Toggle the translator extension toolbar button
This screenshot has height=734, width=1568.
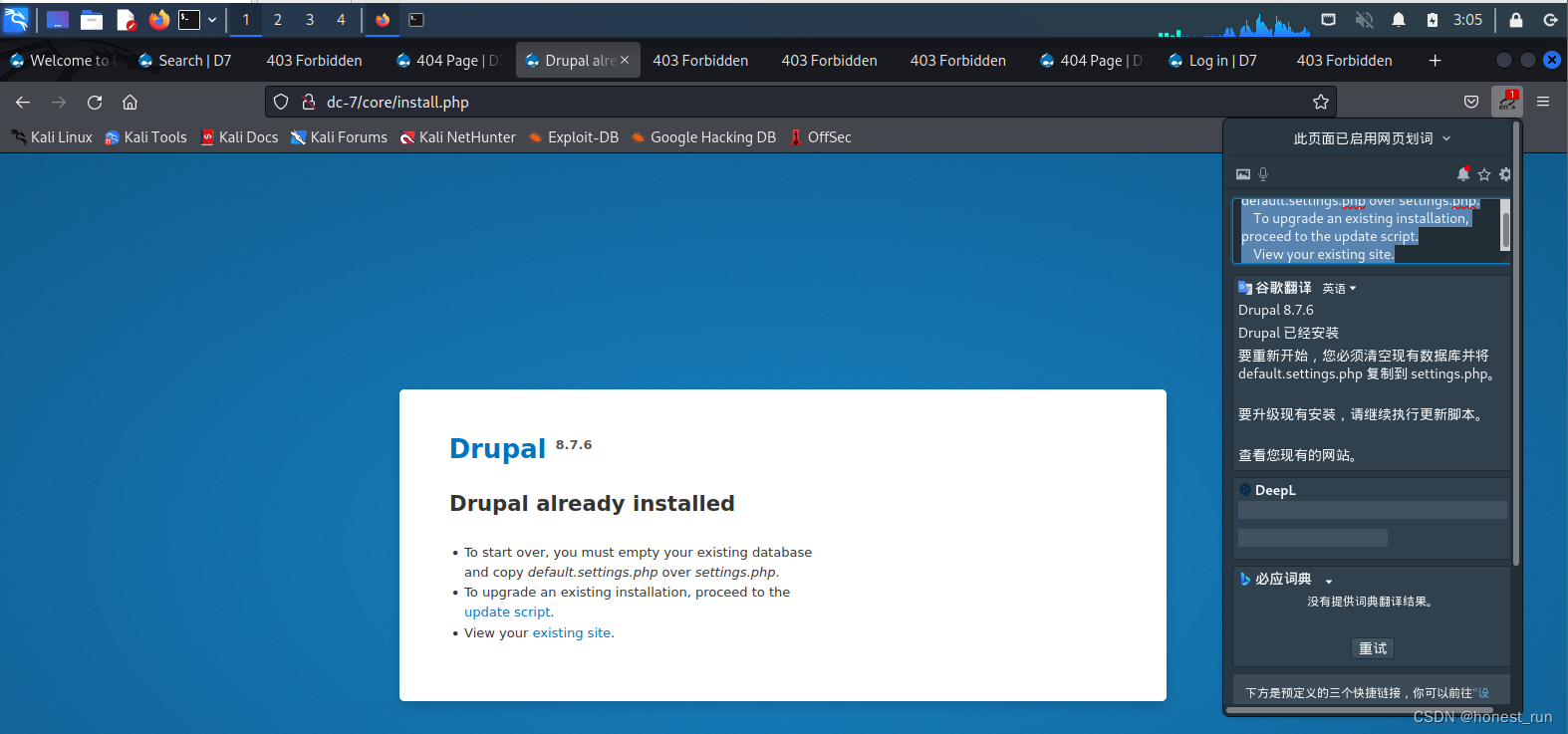point(1507,102)
